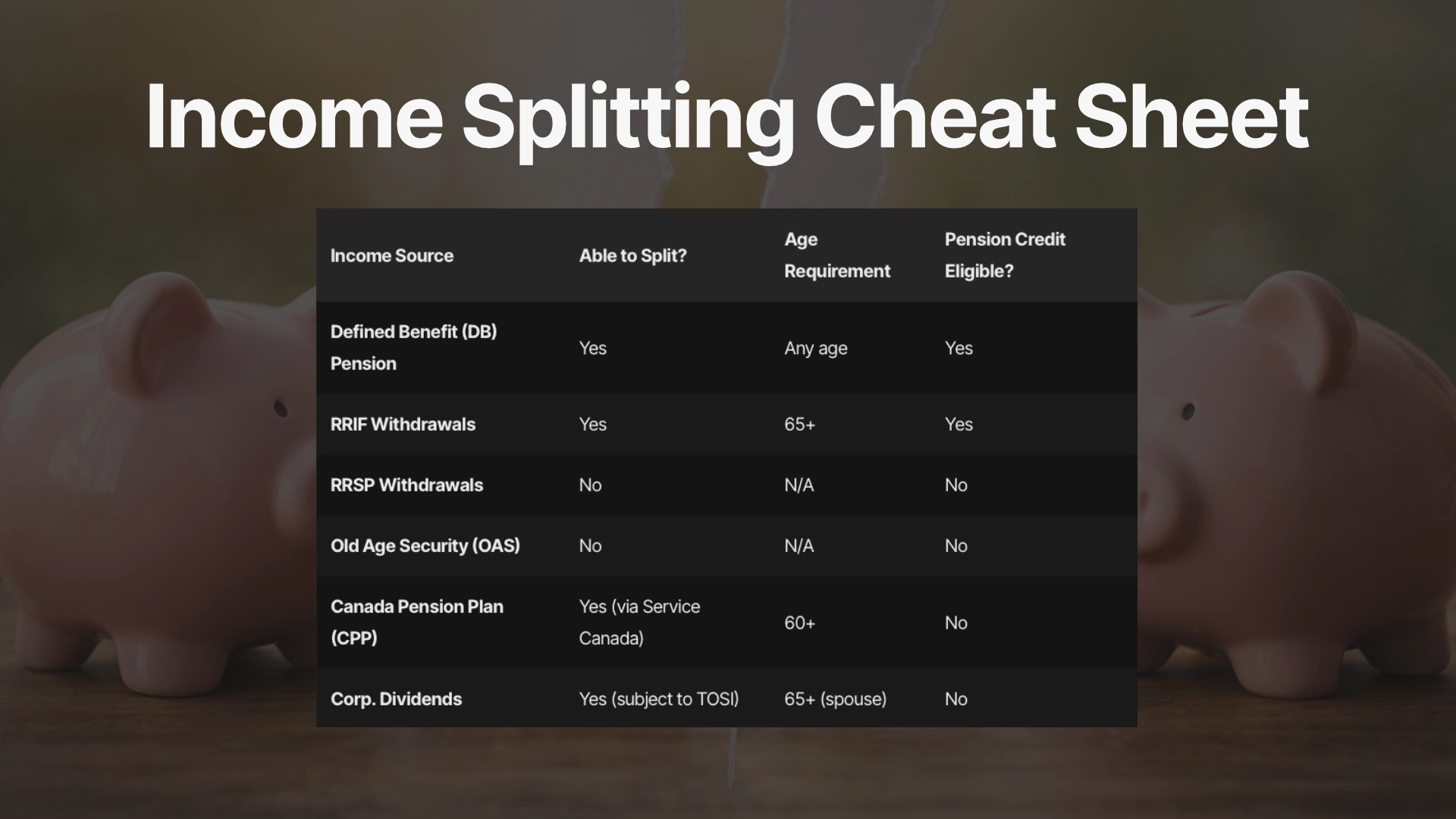
Task: Click the "Any age" cell
Action: coord(815,348)
